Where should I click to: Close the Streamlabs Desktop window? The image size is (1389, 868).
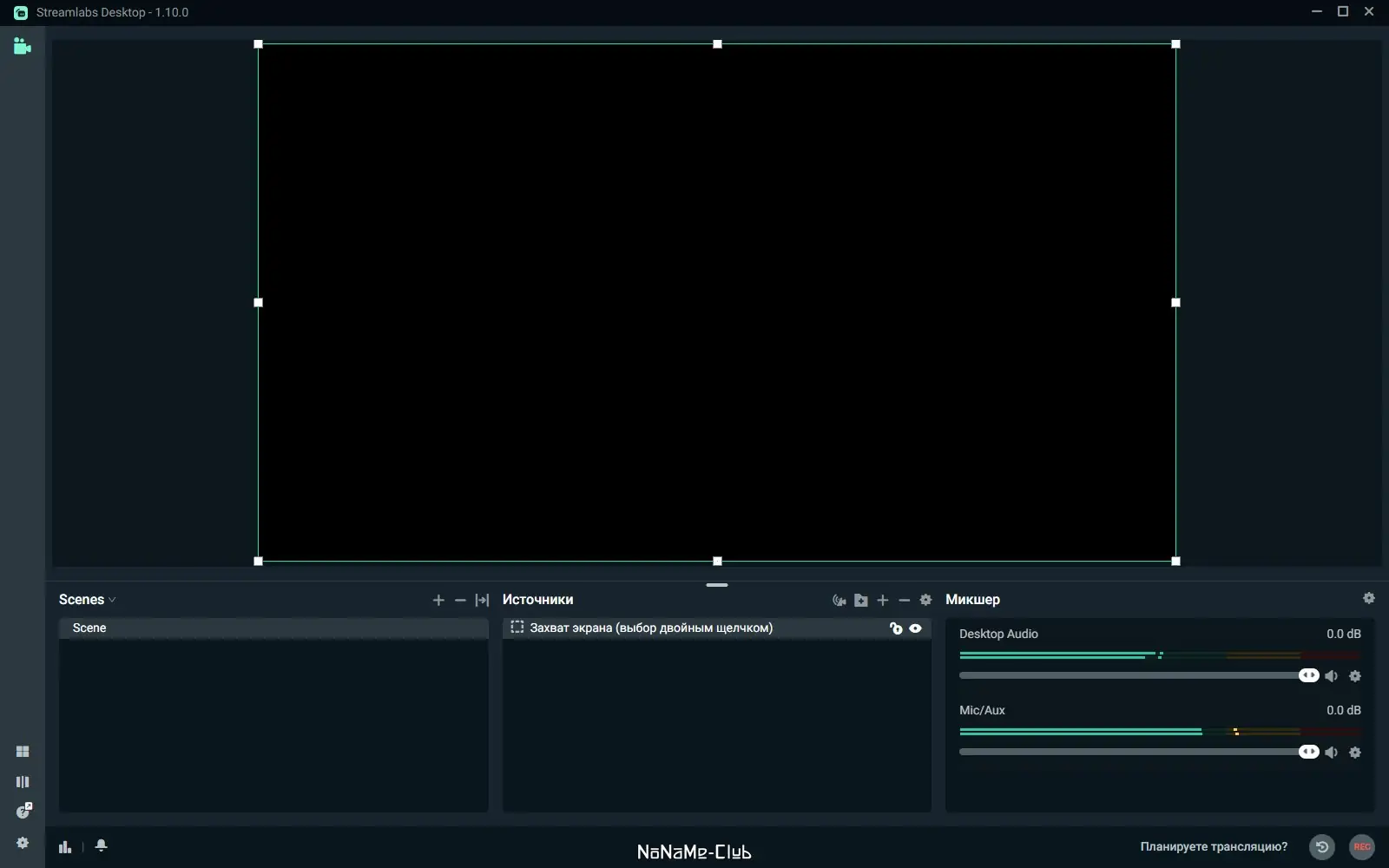pos(1369,12)
